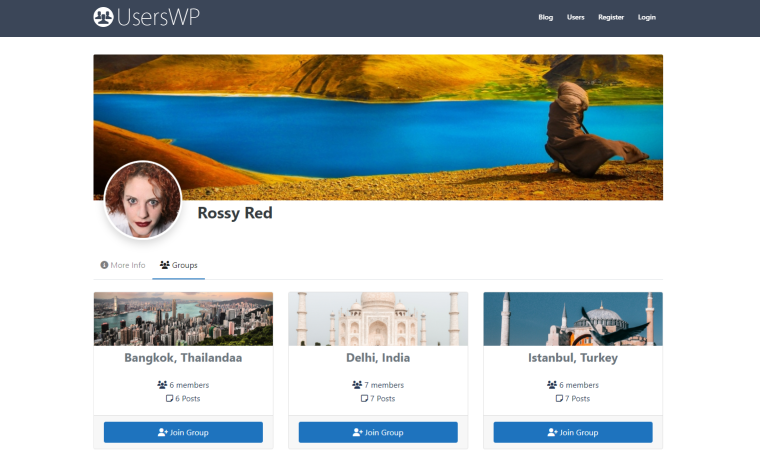Select the Groups tab

point(178,265)
